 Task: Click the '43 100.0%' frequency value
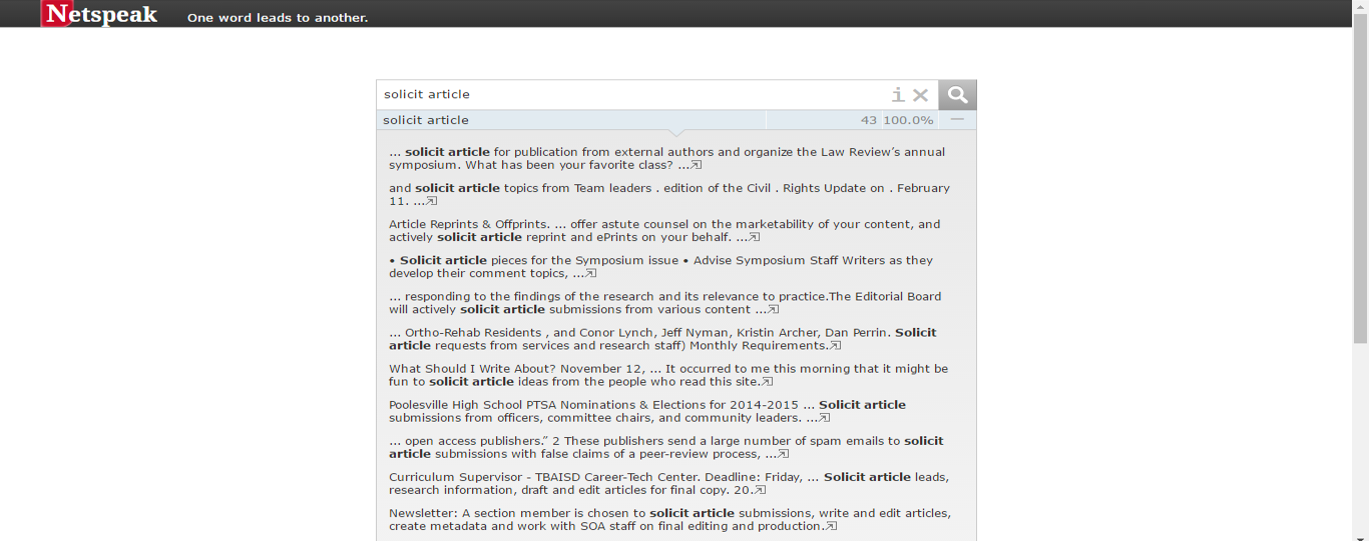tap(897, 120)
